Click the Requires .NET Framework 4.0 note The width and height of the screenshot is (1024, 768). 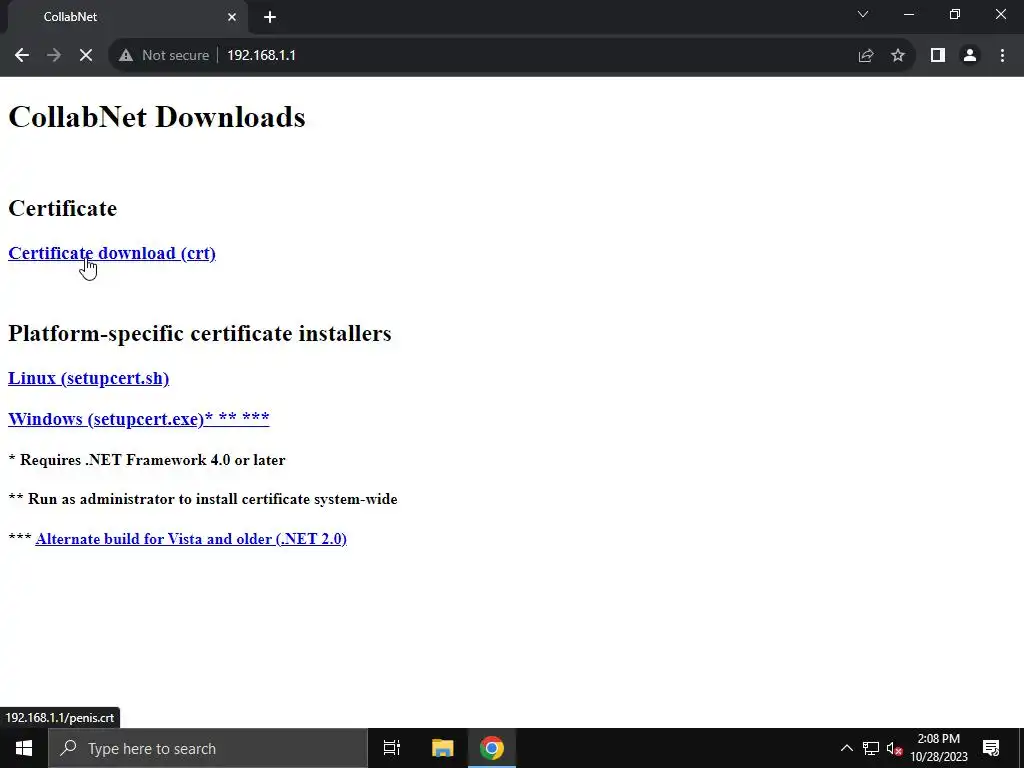[147, 460]
